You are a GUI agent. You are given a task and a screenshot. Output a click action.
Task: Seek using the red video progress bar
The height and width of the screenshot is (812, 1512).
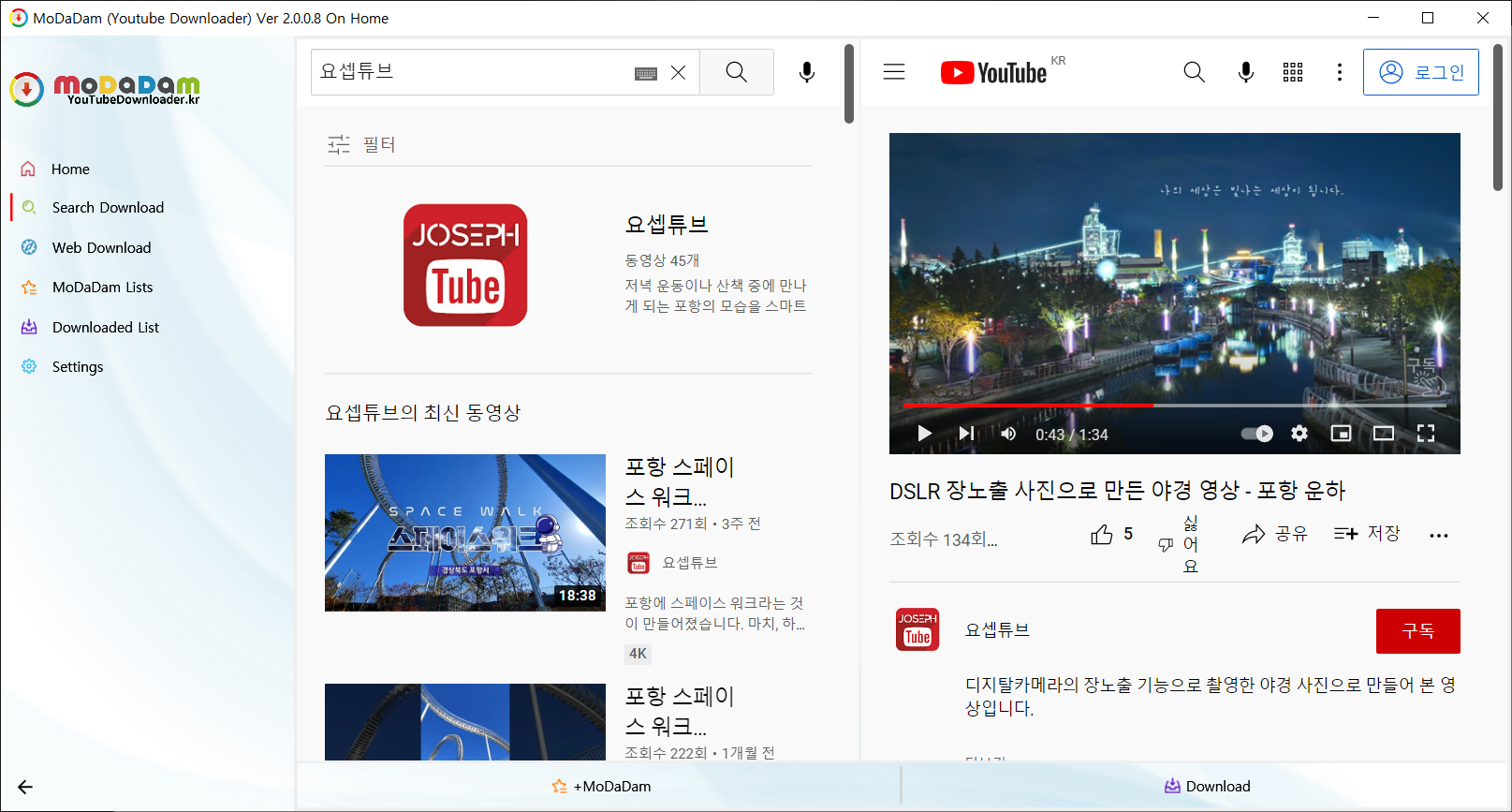coord(1175,406)
